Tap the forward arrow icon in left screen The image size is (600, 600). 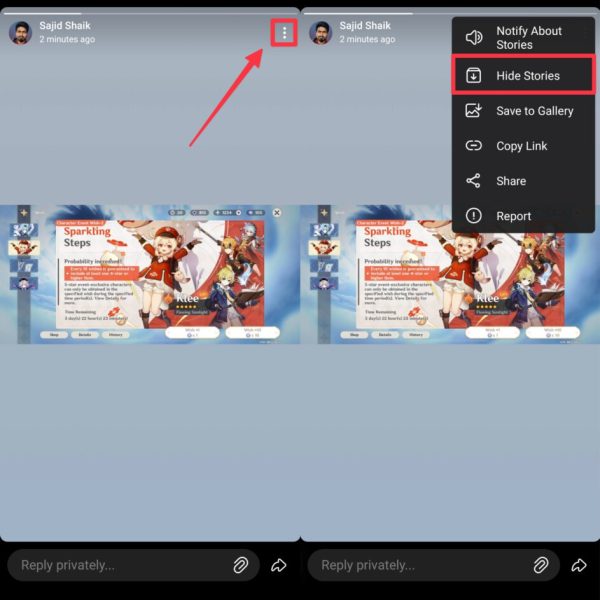[279, 565]
